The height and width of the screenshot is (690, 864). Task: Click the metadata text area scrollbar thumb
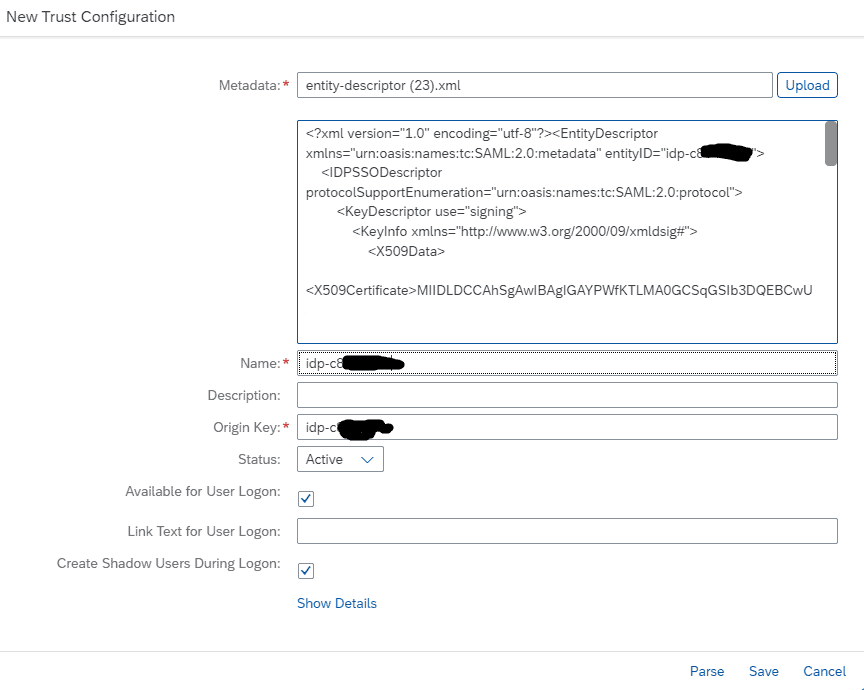click(x=830, y=143)
